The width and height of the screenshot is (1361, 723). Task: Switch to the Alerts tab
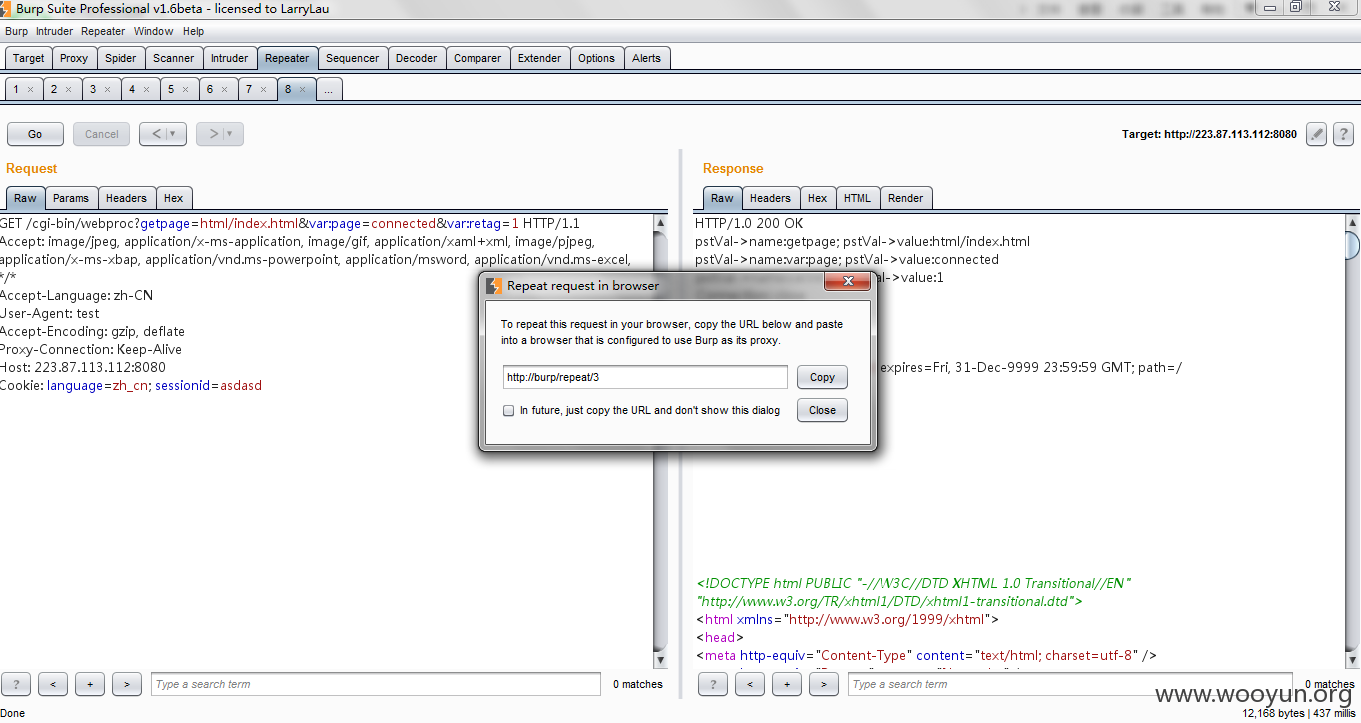[647, 58]
